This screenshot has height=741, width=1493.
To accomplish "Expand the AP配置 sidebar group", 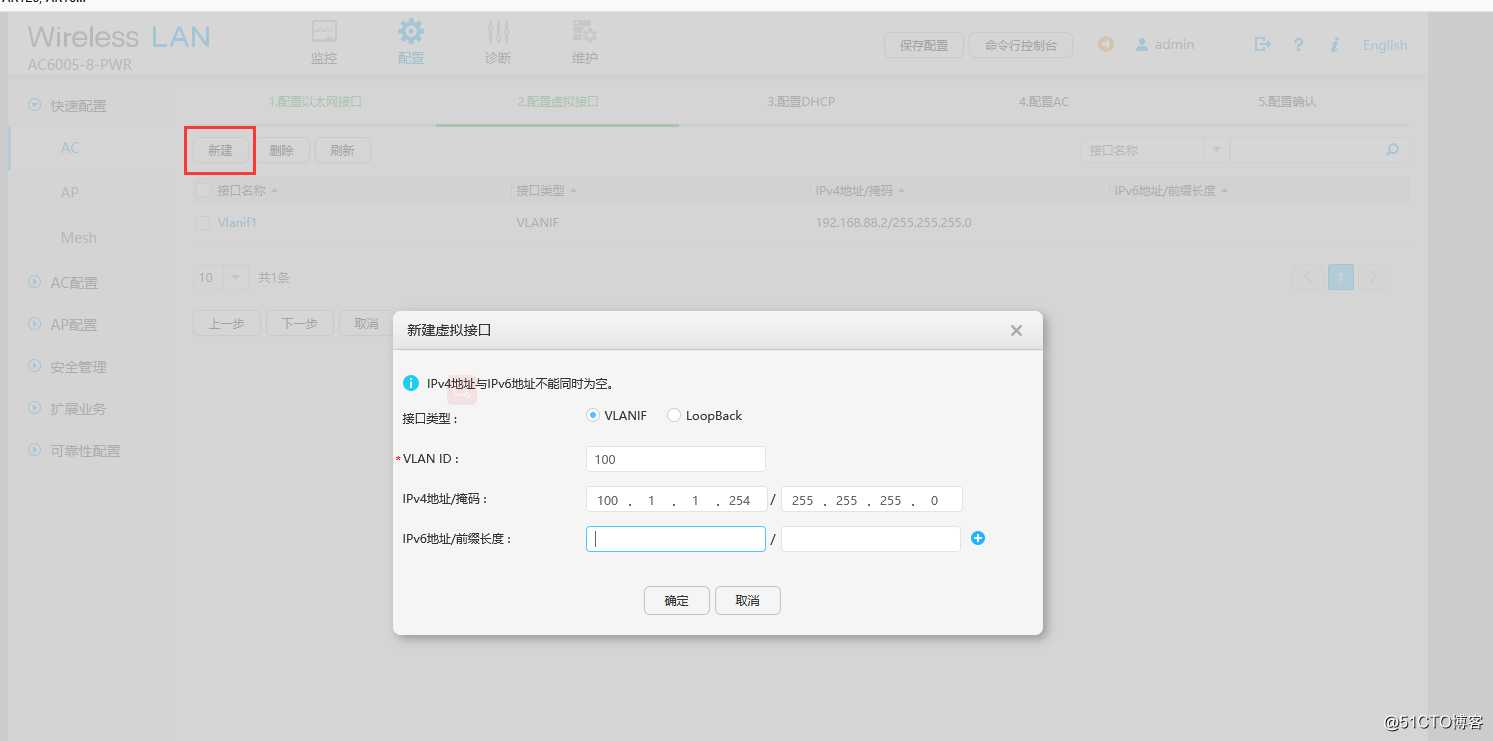I will tap(35, 325).
